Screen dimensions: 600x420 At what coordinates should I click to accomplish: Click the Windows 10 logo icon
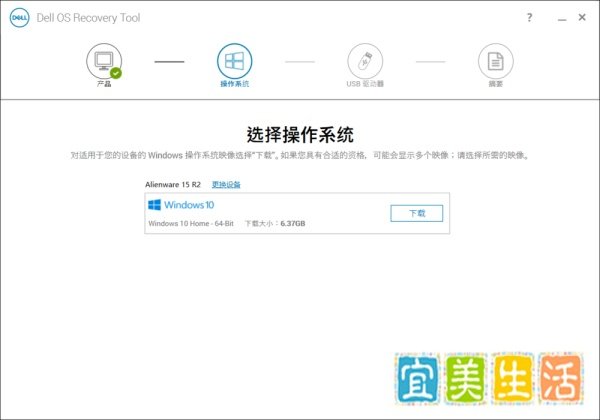[x=155, y=205]
